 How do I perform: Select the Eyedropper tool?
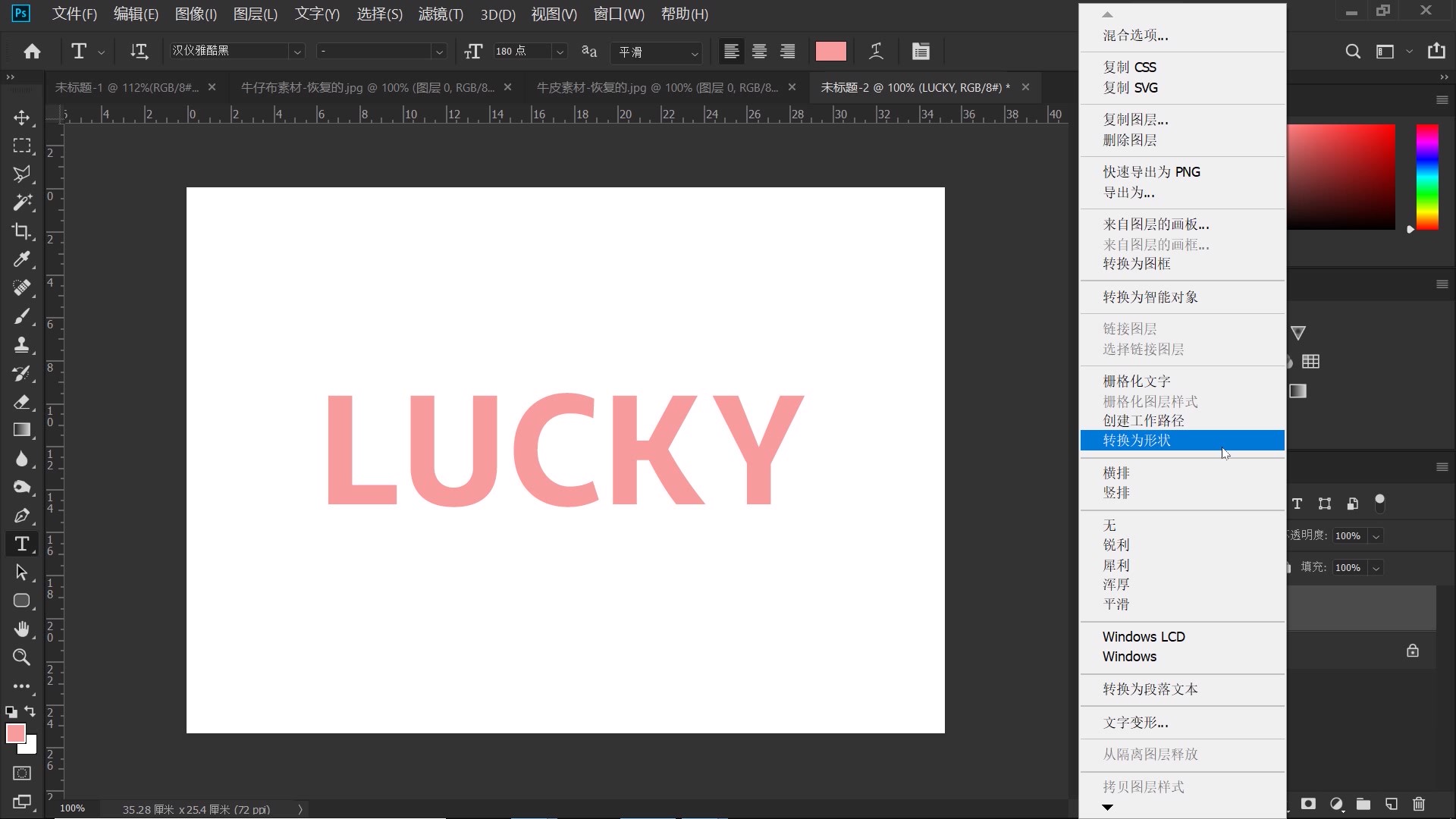[21, 259]
